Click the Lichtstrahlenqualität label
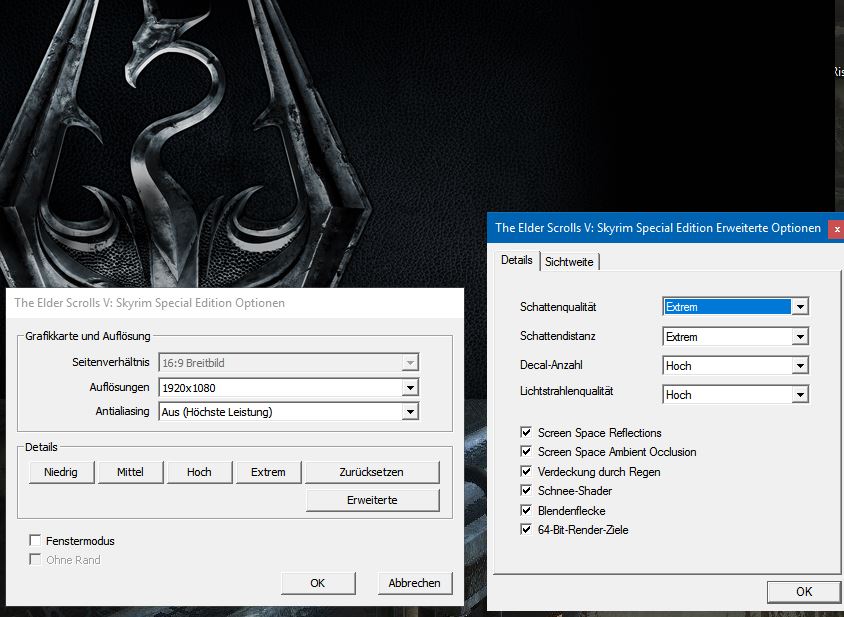The image size is (844, 617). [x=567, y=391]
